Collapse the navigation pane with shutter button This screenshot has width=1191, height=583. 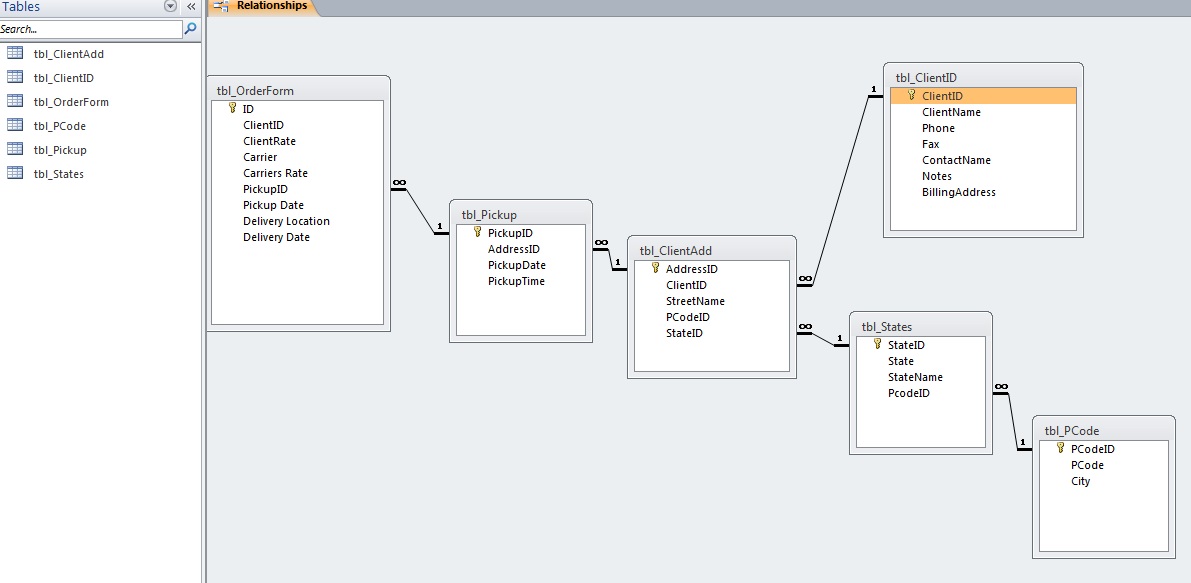191,6
